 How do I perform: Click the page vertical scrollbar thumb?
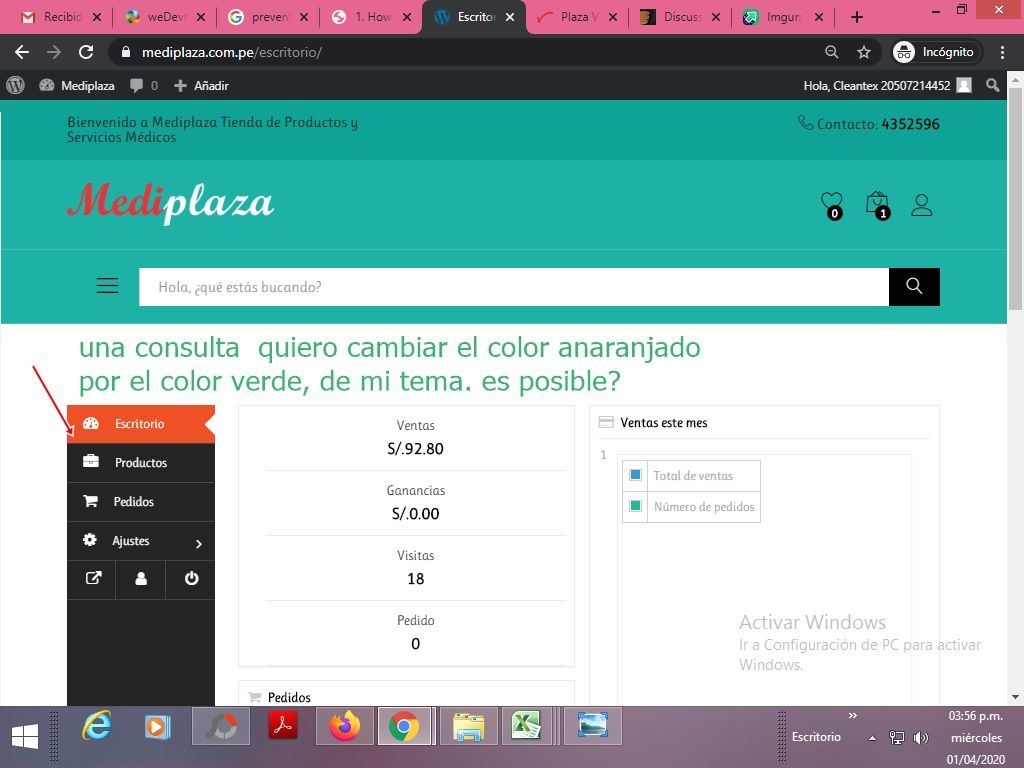[1016, 198]
